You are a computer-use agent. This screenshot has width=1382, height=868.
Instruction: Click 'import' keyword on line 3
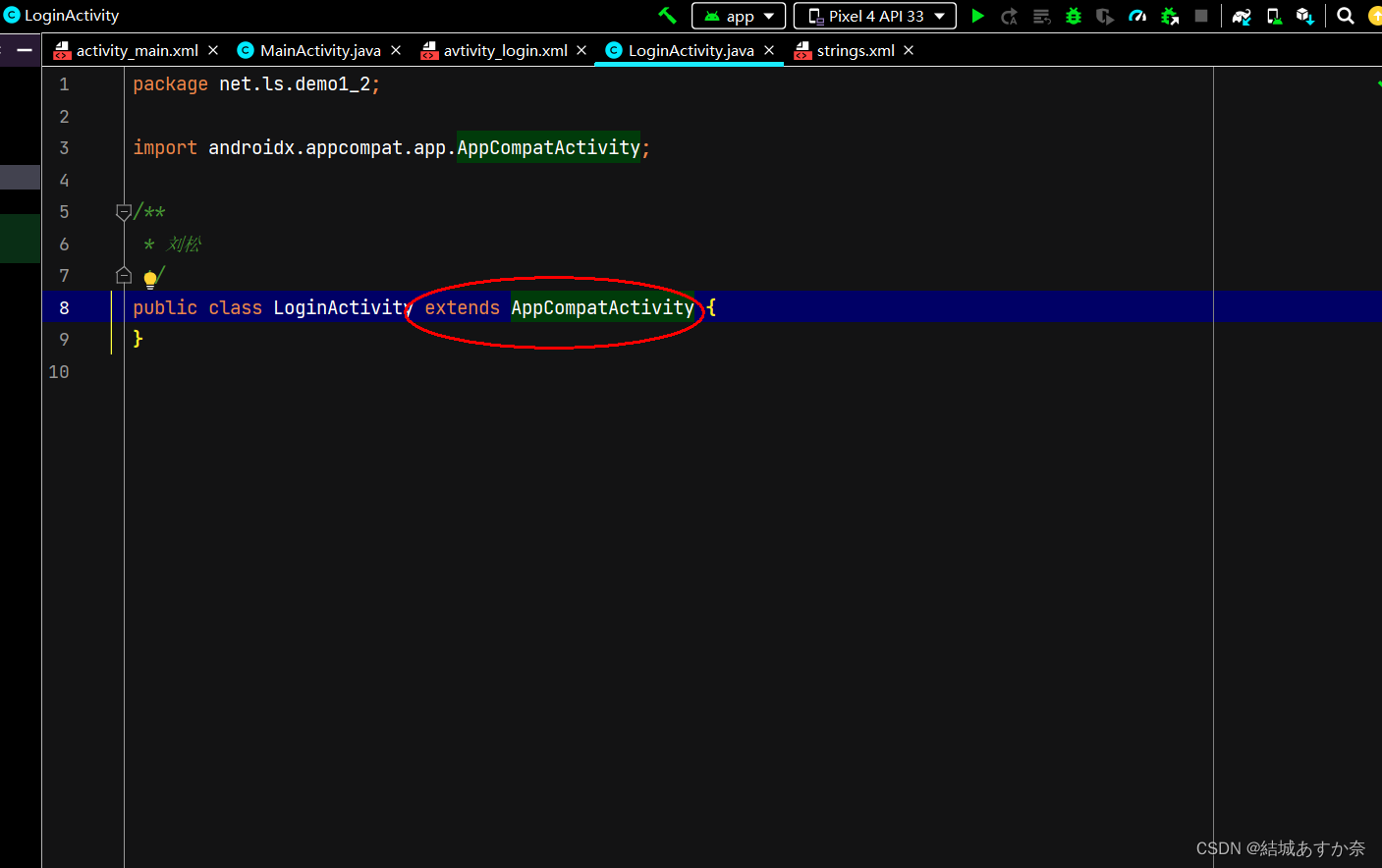[x=165, y=148]
